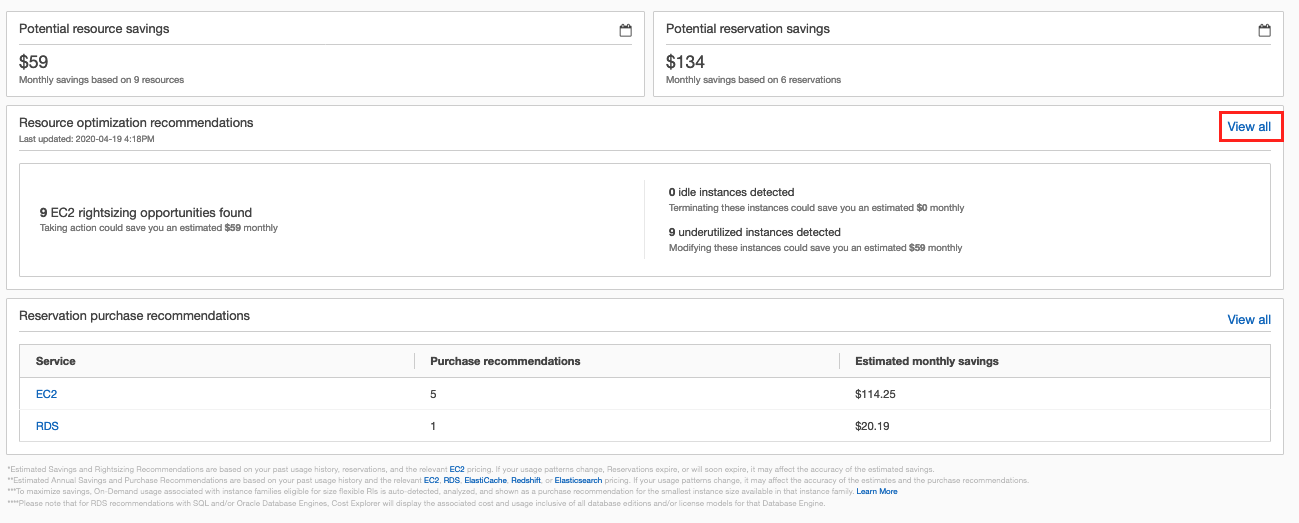Image resolution: width=1299 pixels, height=523 pixels.
Task: Open the Elasticsearch pricing footnote link
Action: pyautogui.click(x=578, y=480)
